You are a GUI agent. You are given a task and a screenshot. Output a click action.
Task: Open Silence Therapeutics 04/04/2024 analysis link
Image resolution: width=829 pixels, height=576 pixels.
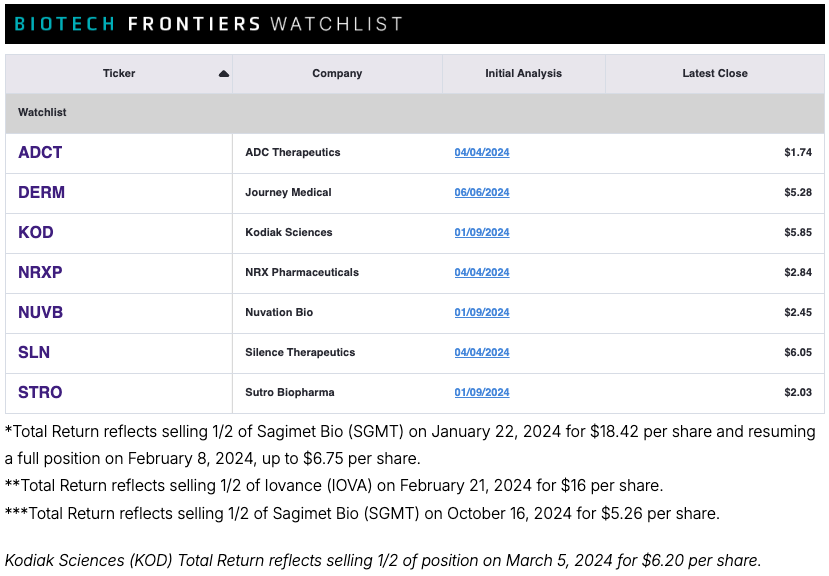[x=482, y=352]
